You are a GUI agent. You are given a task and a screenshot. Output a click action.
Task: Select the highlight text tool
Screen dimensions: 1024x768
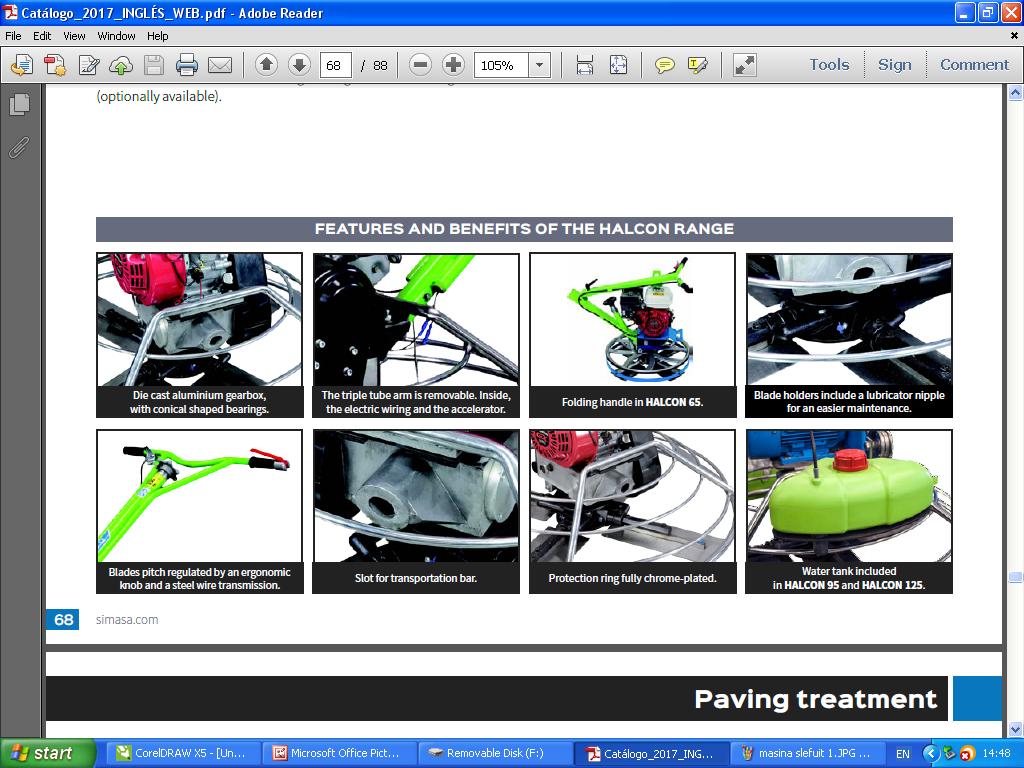tap(697, 65)
